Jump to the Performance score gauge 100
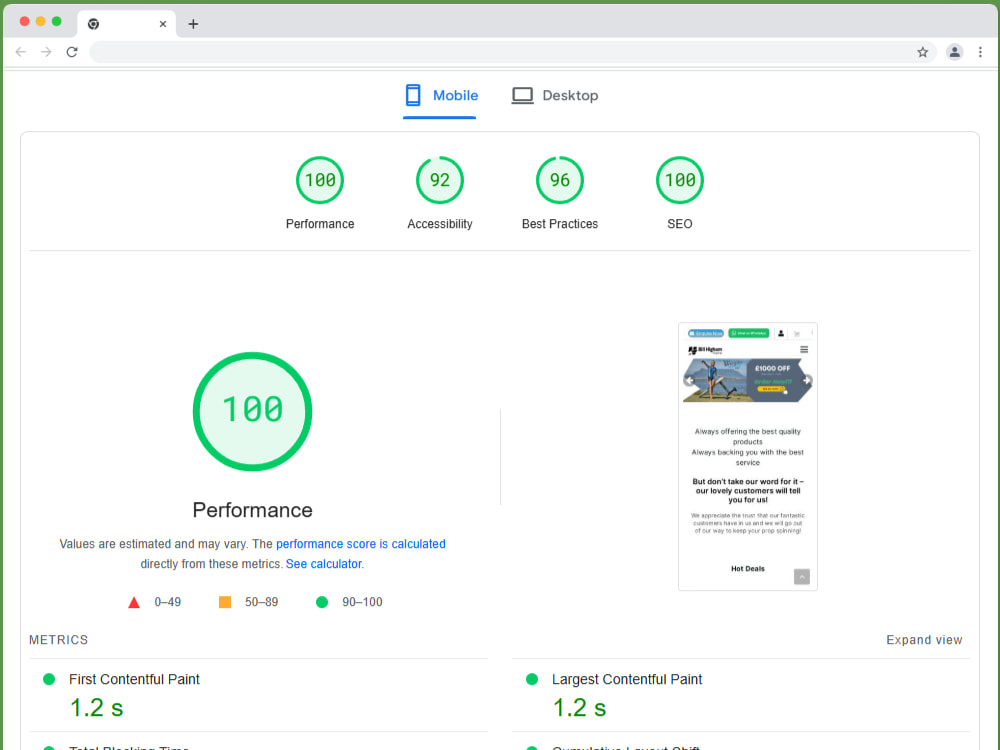This screenshot has width=1000, height=750. click(320, 180)
